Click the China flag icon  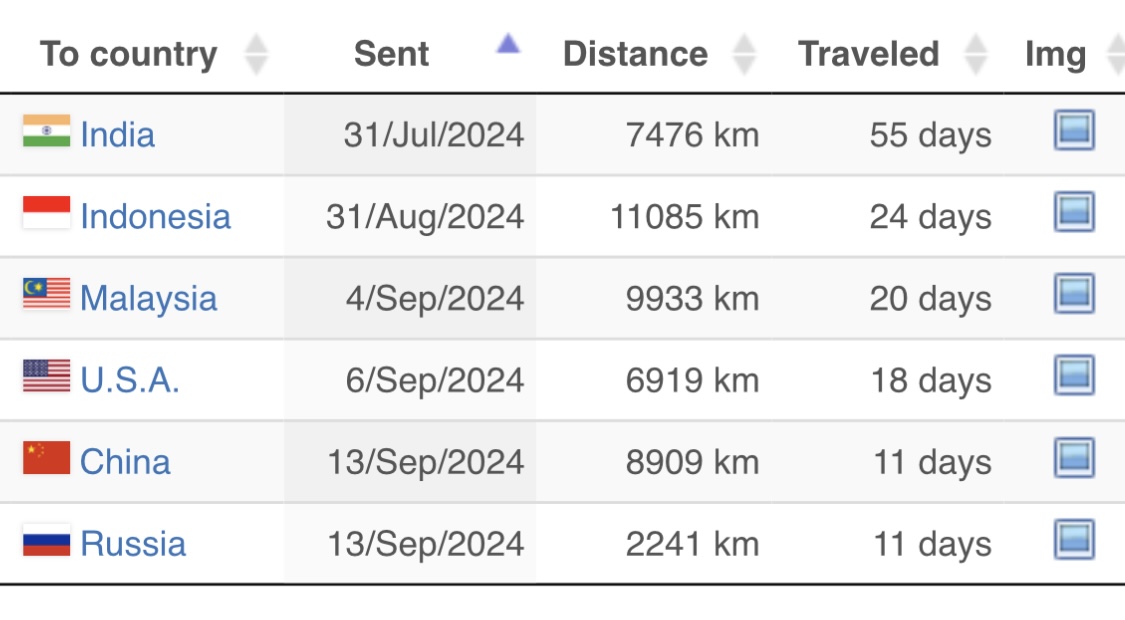[47, 458]
